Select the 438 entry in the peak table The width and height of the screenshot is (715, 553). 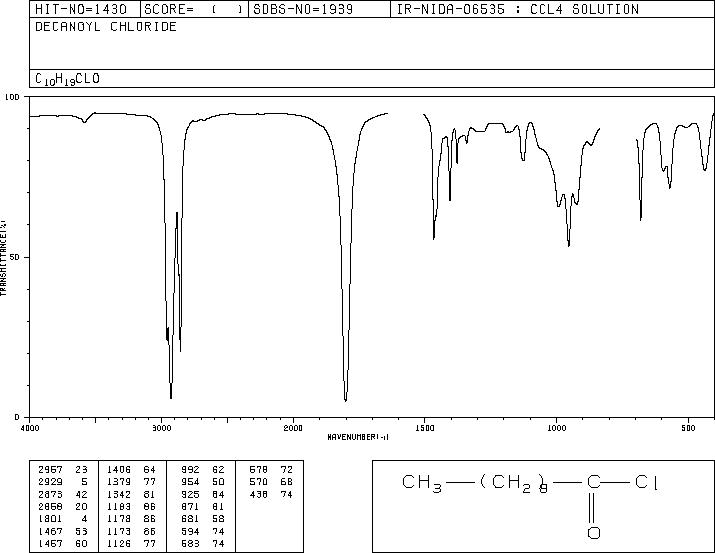point(271,494)
